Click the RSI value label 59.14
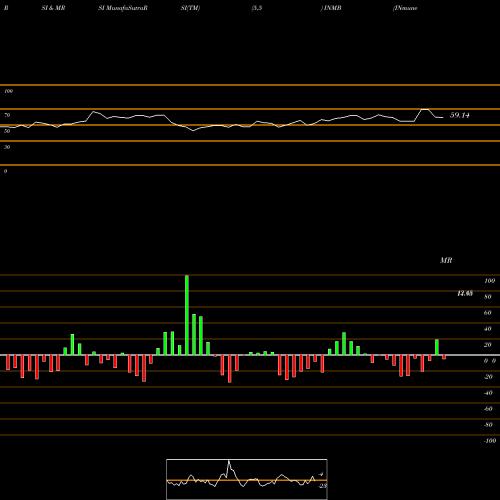500x500 pixels. [x=459, y=115]
